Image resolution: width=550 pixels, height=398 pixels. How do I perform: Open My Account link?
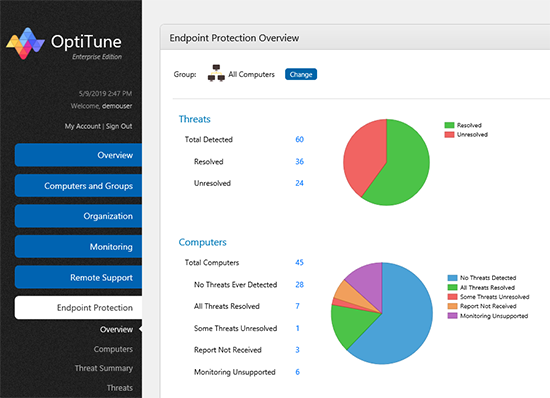(x=82, y=126)
